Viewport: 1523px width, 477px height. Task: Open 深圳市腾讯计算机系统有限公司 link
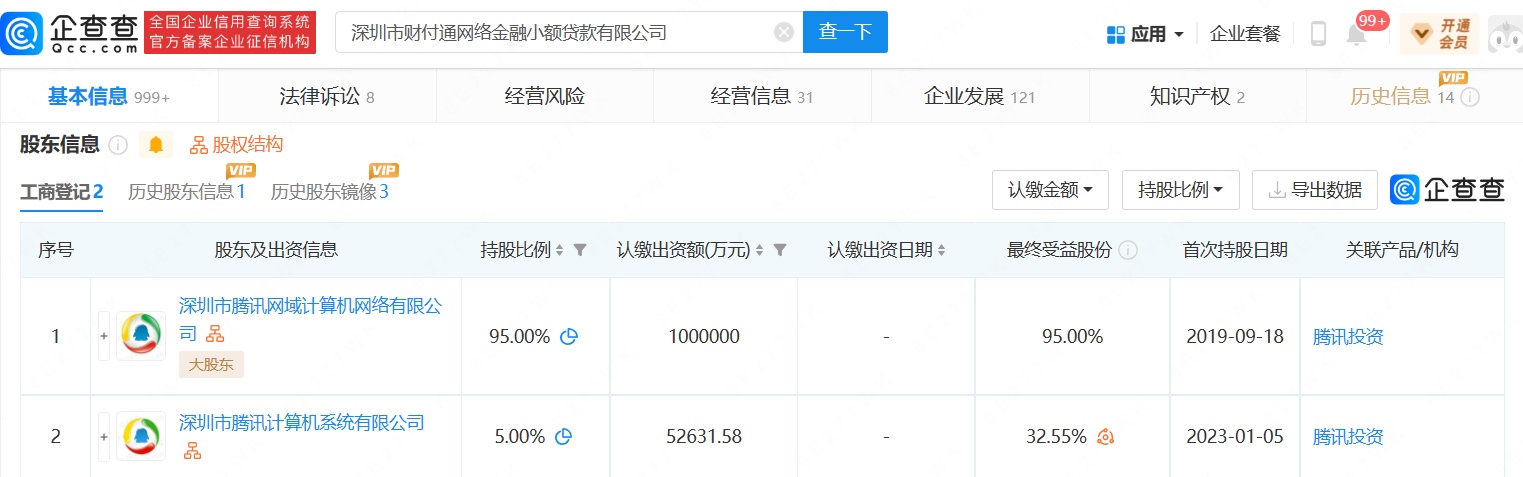(302, 423)
